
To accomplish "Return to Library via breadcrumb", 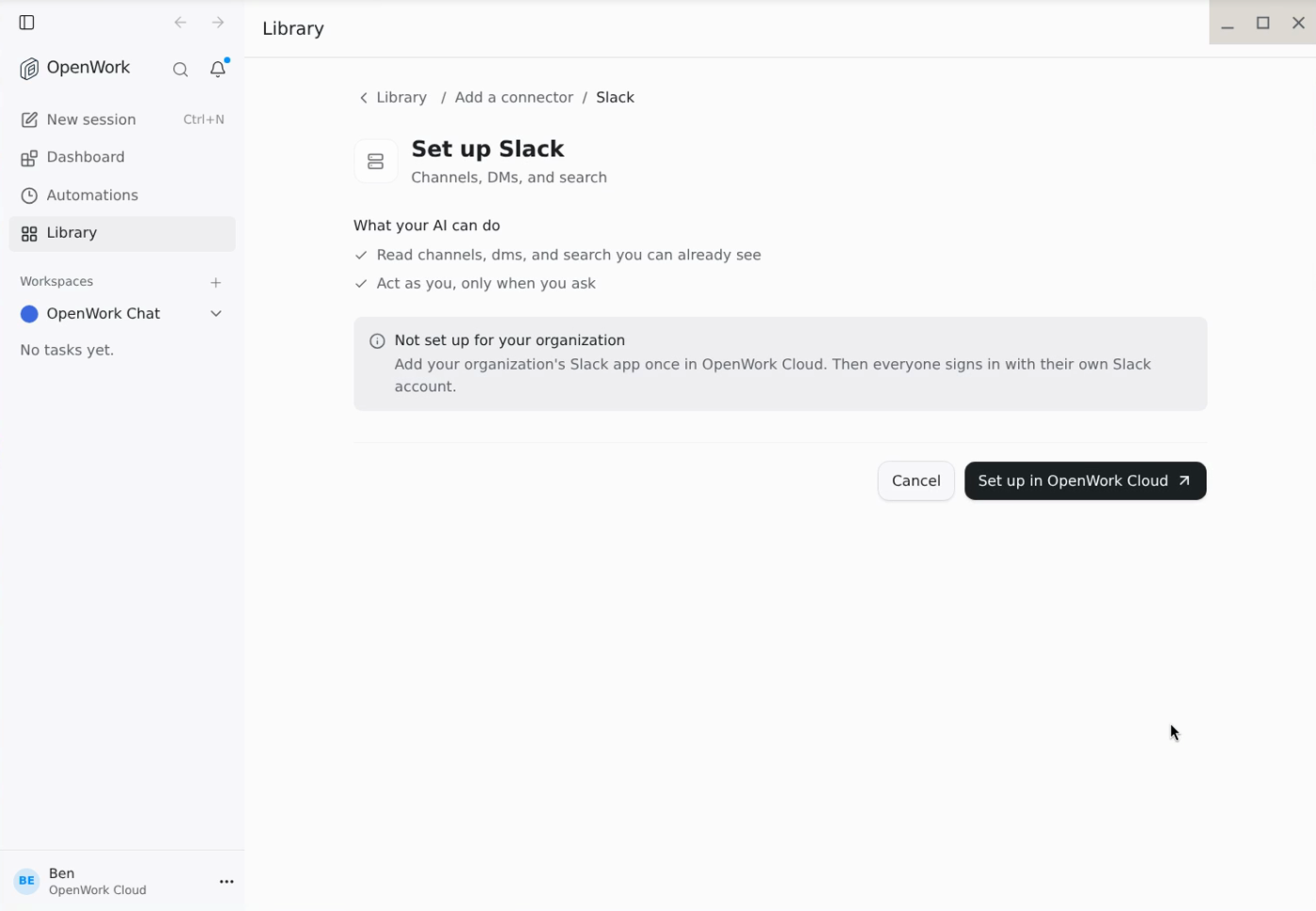I will (401, 98).
